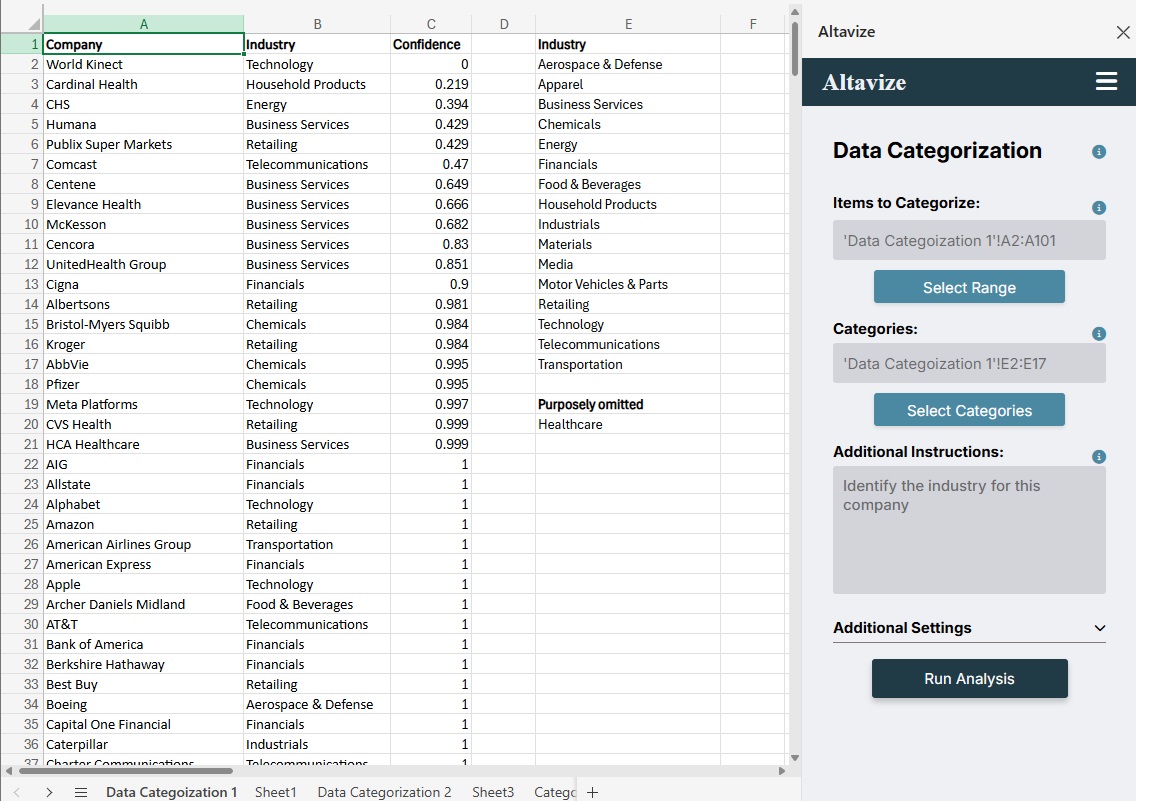The image size is (1152, 801).
Task: Open the Data Categoization 2 sheet tab
Action: point(384,792)
